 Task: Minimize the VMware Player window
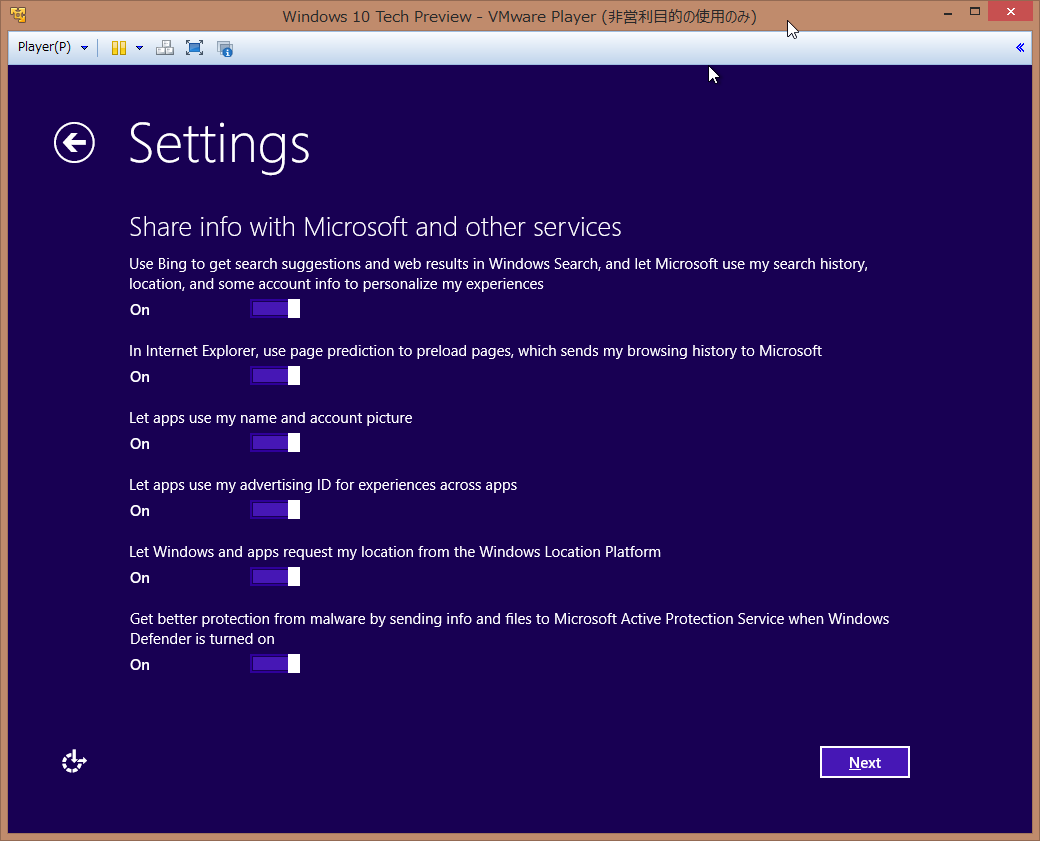(x=946, y=11)
